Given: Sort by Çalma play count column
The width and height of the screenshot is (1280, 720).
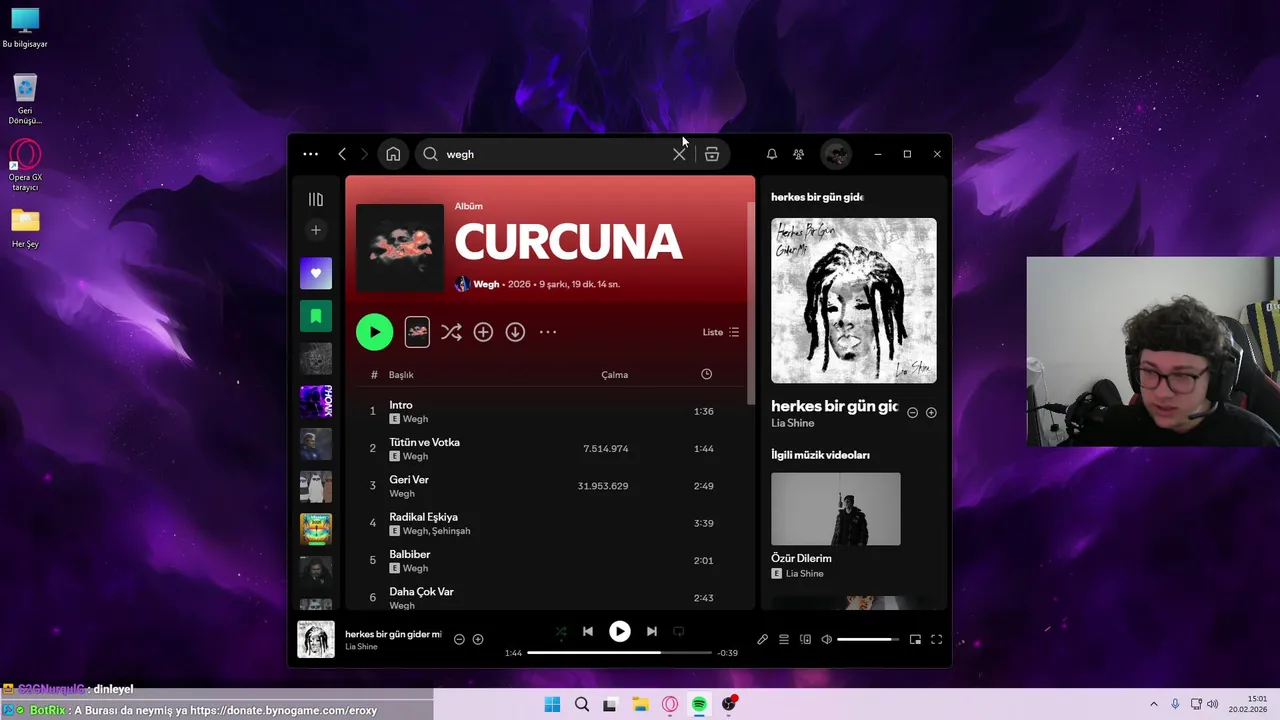Looking at the screenshot, I should pos(614,375).
